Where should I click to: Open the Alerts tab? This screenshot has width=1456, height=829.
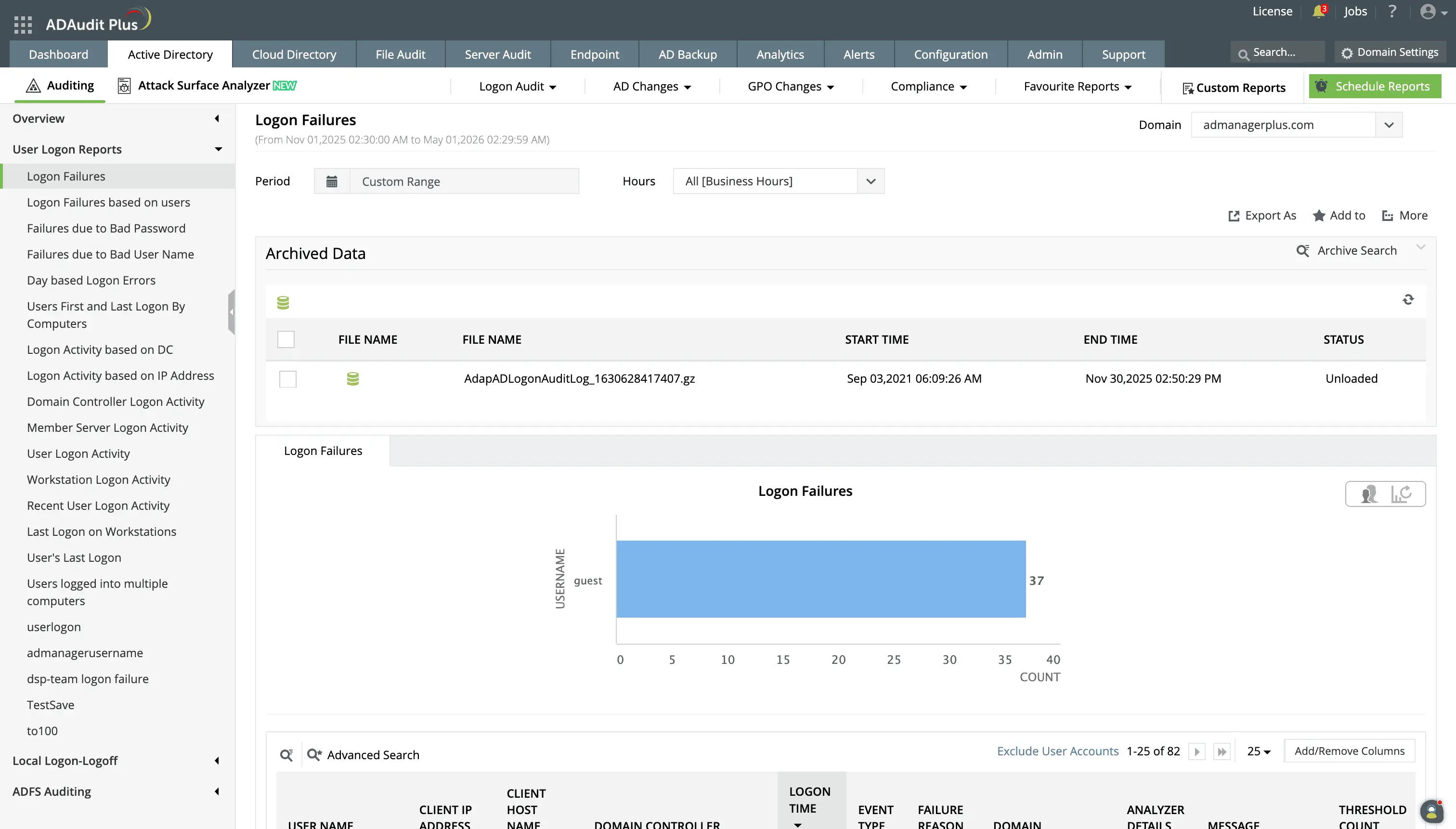pyautogui.click(x=858, y=54)
